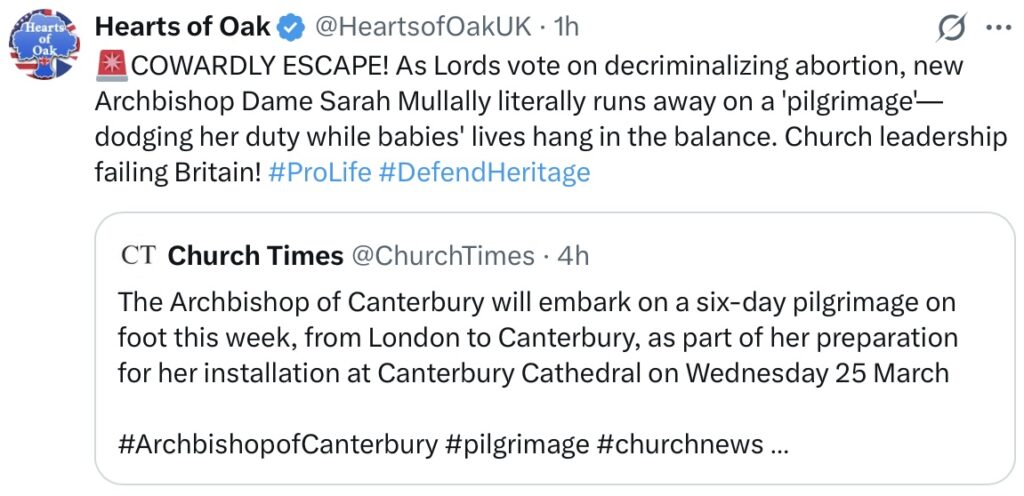Image resolution: width=1024 pixels, height=496 pixels.
Task: Click the 4h quoted post timestamp
Action: pos(573,256)
